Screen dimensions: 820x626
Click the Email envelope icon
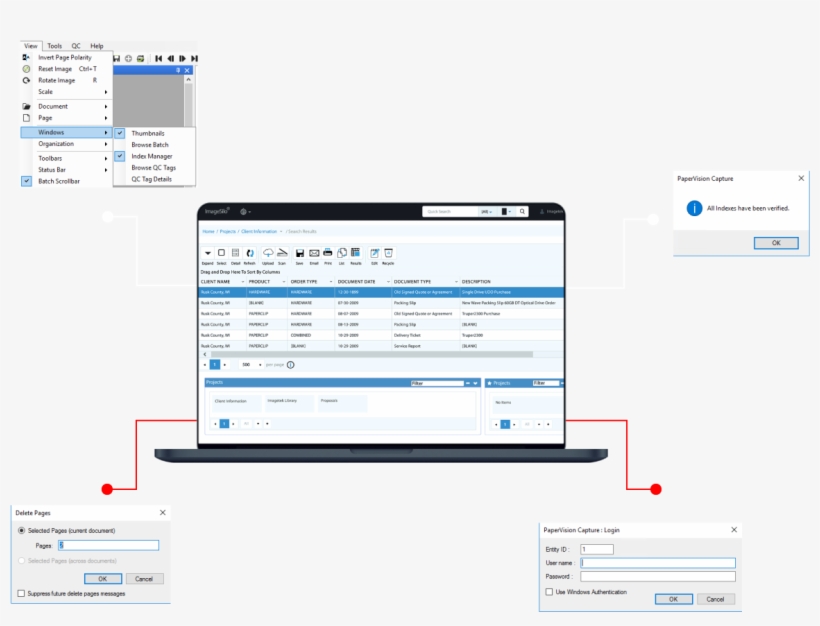tap(314, 253)
